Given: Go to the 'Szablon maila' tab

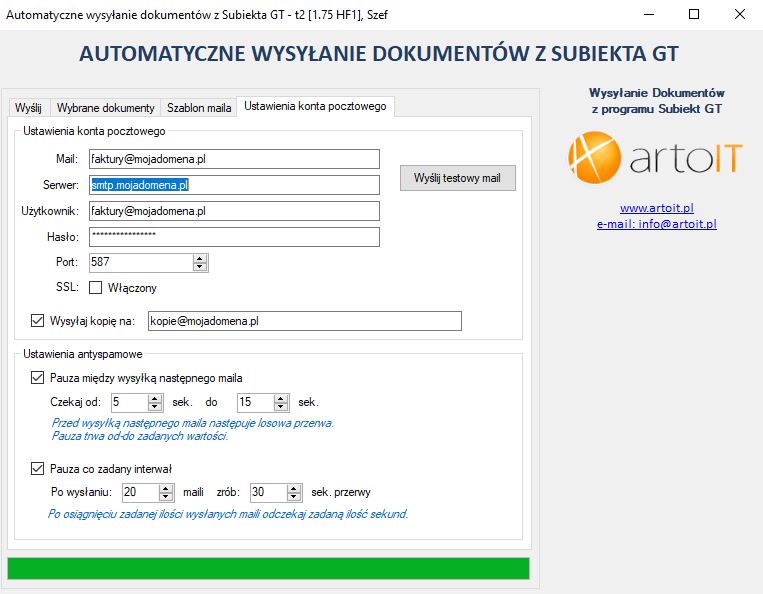Looking at the screenshot, I should (x=199, y=108).
